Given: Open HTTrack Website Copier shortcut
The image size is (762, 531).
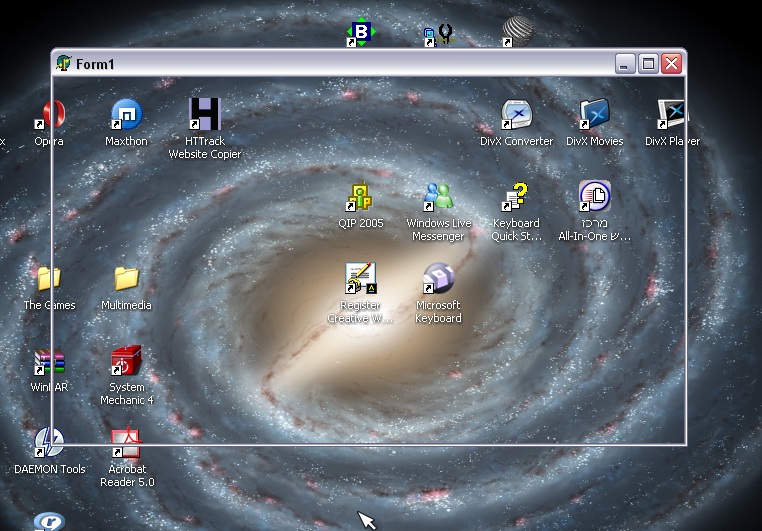Looking at the screenshot, I should [204, 116].
